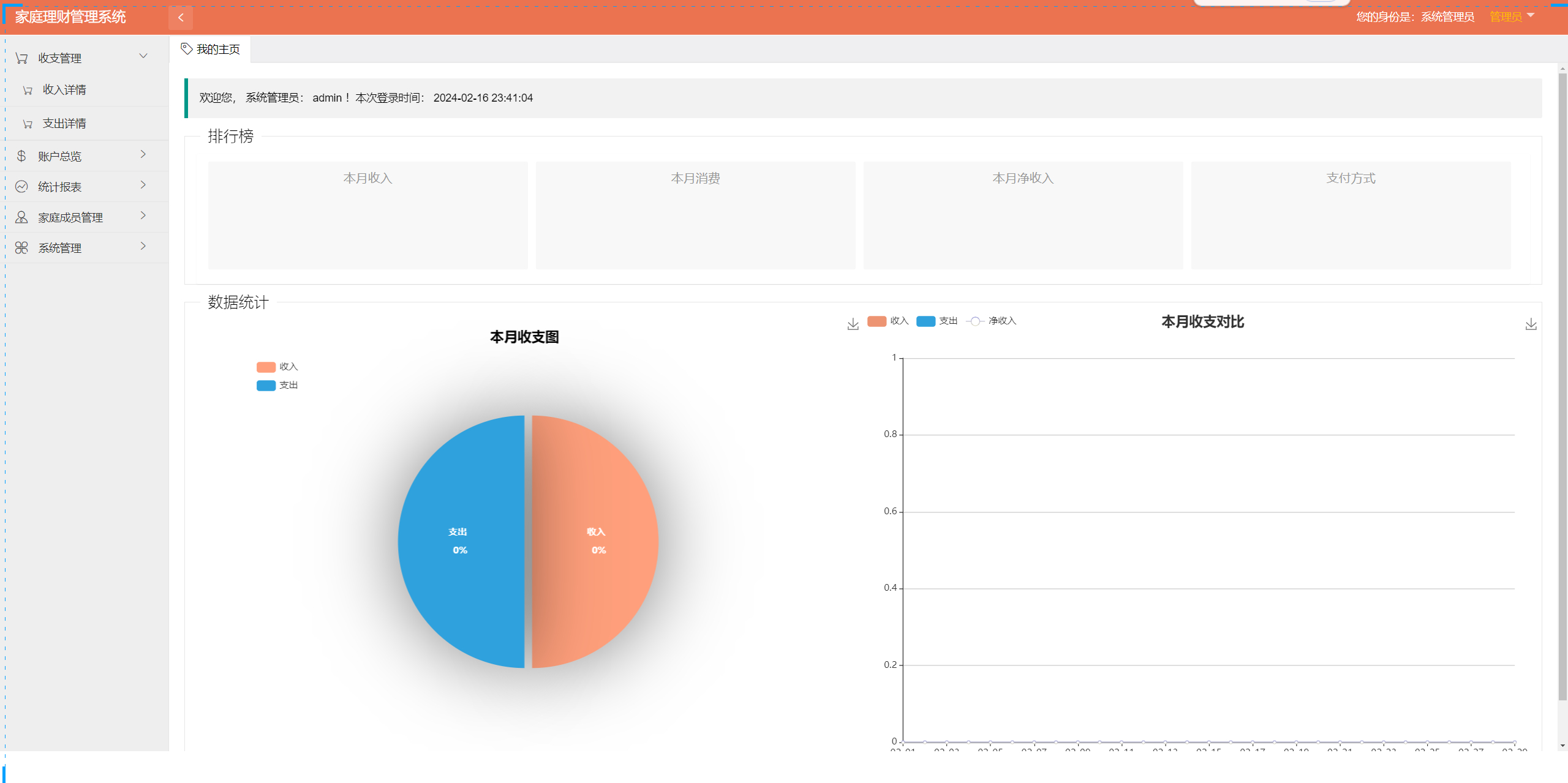Click the 系统管理 four-circles icon

(21, 248)
